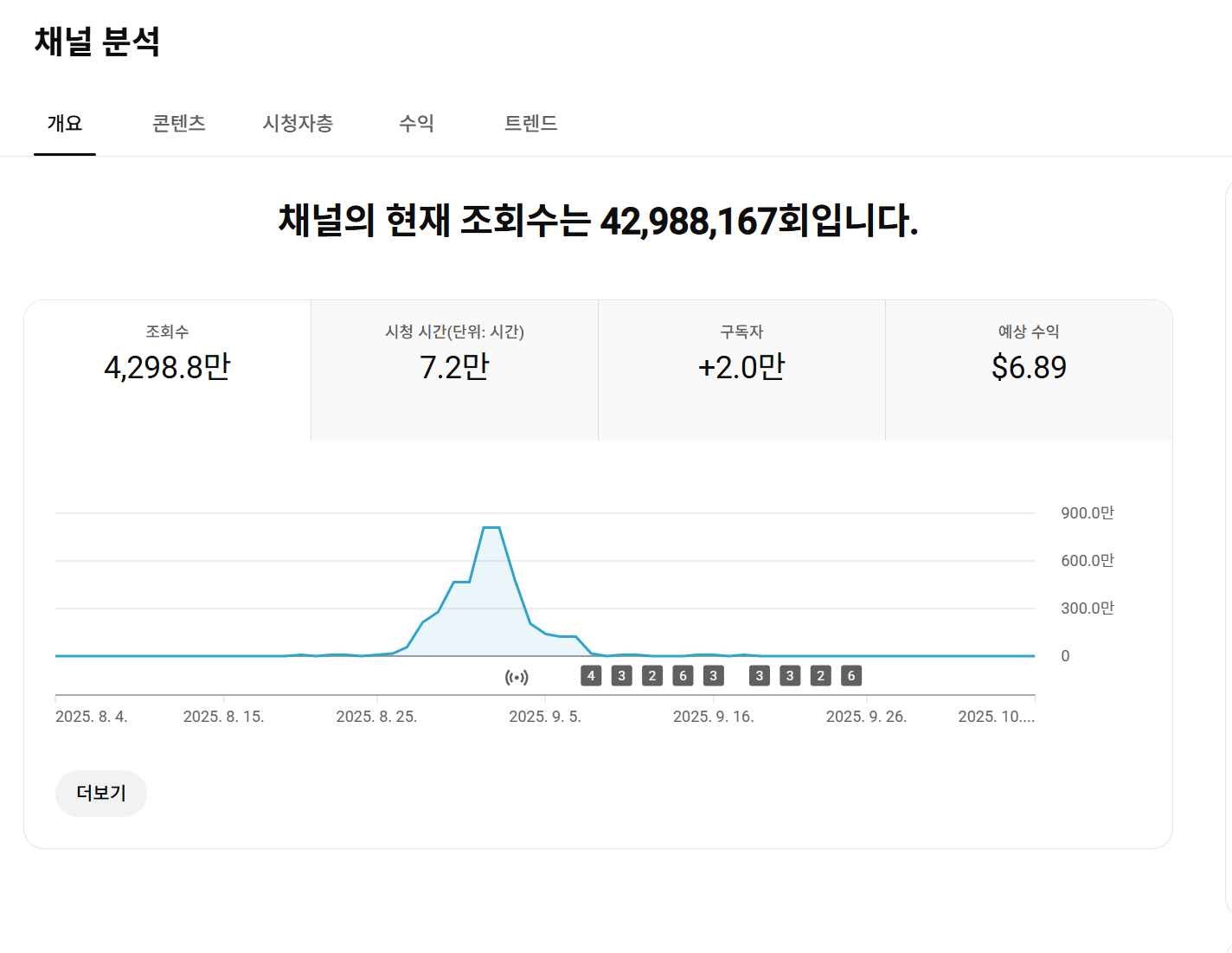Viewport: 1232px width, 953px height.
Task: Open the 콘텐츠 tab
Action: [x=179, y=124]
